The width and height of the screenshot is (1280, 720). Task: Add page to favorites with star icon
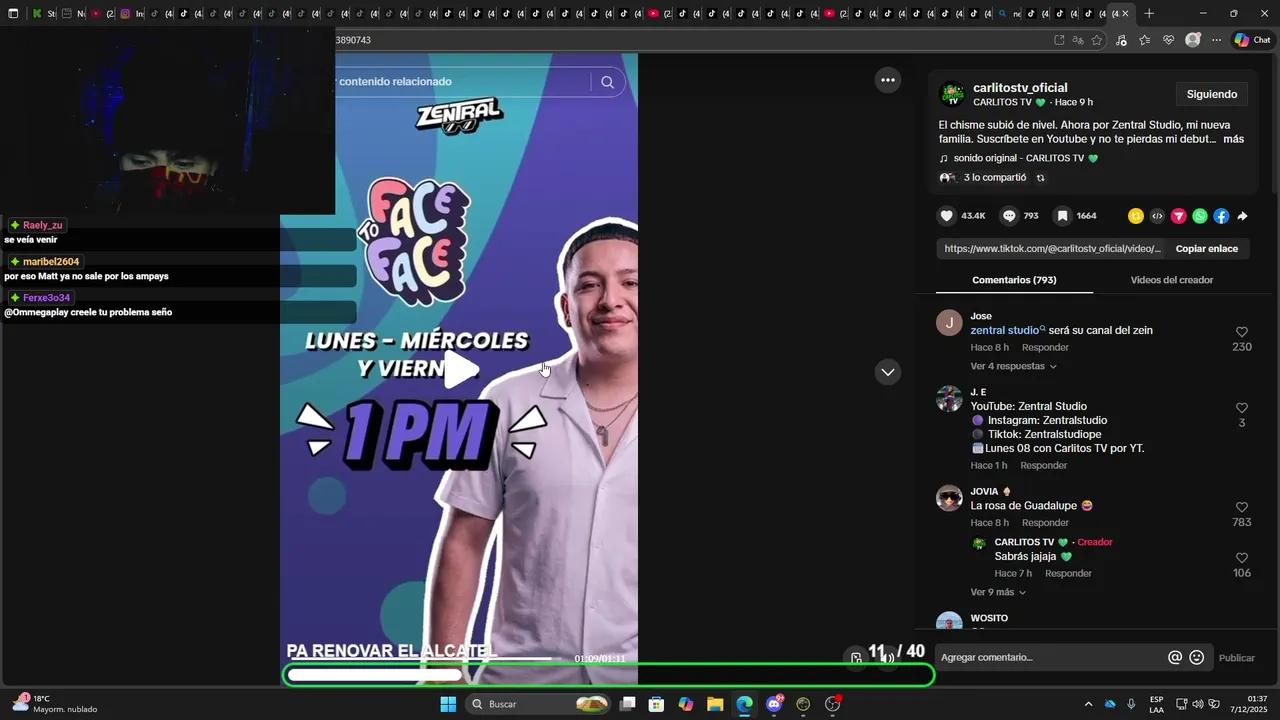click(x=1097, y=40)
